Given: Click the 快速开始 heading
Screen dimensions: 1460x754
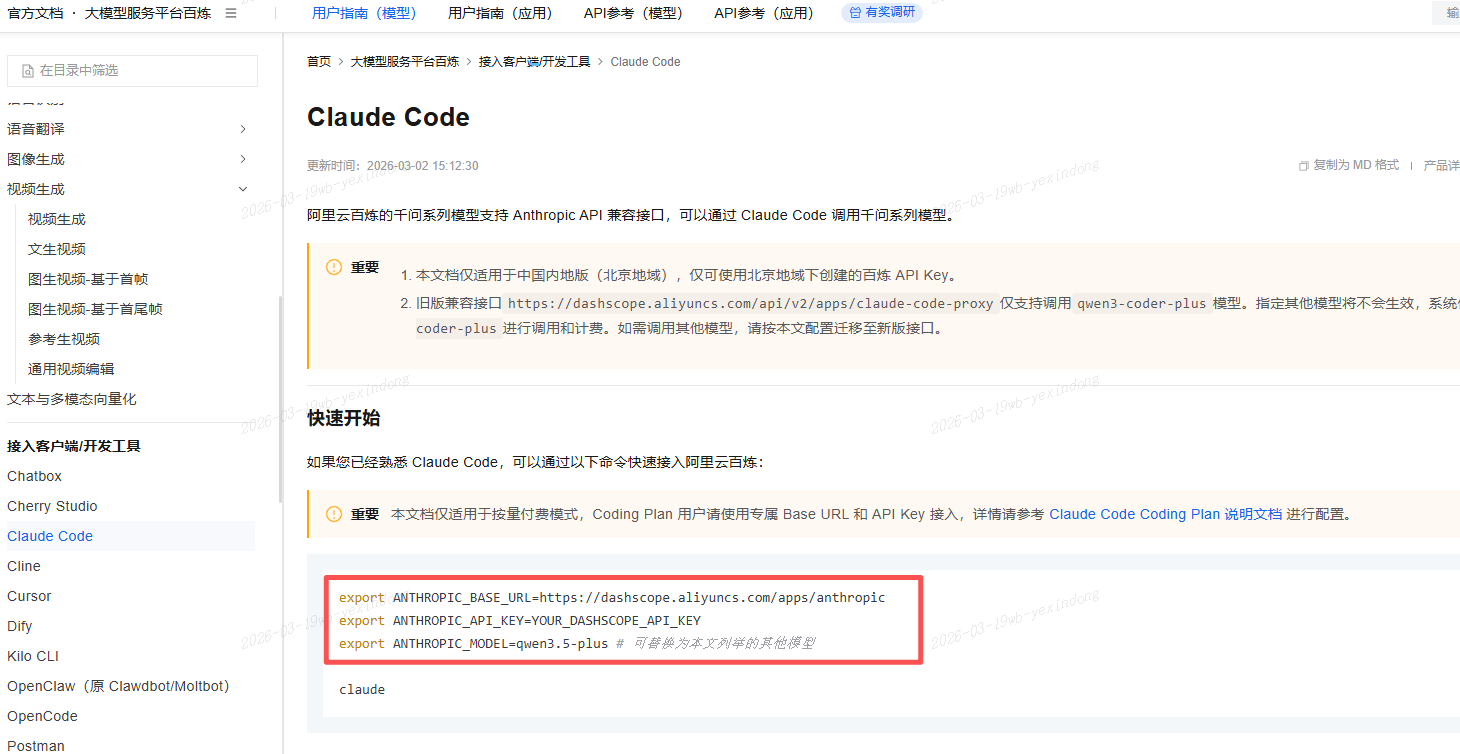Looking at the screenshot, I should point(343,418).
